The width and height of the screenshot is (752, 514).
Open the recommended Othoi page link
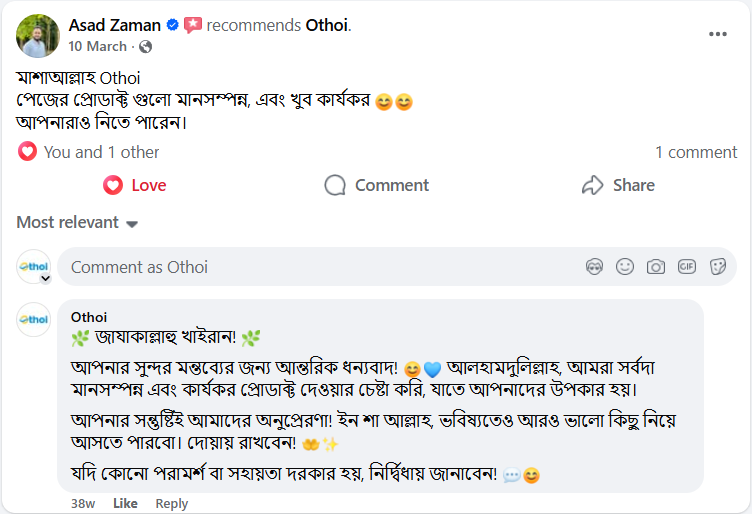pyautogui.click(x=327, y=24)
